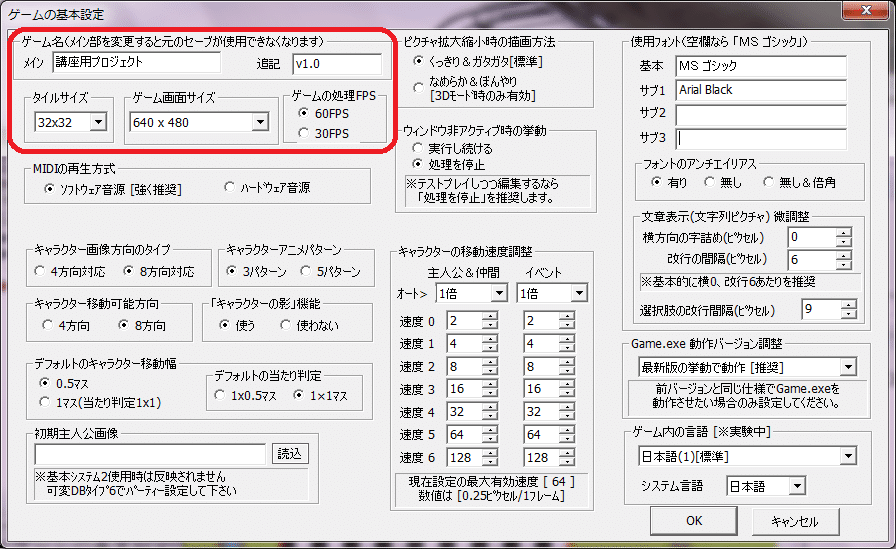Select 1x0.5マス default hit detection
This screenshot has width=896, height=549.
point(220,395)
